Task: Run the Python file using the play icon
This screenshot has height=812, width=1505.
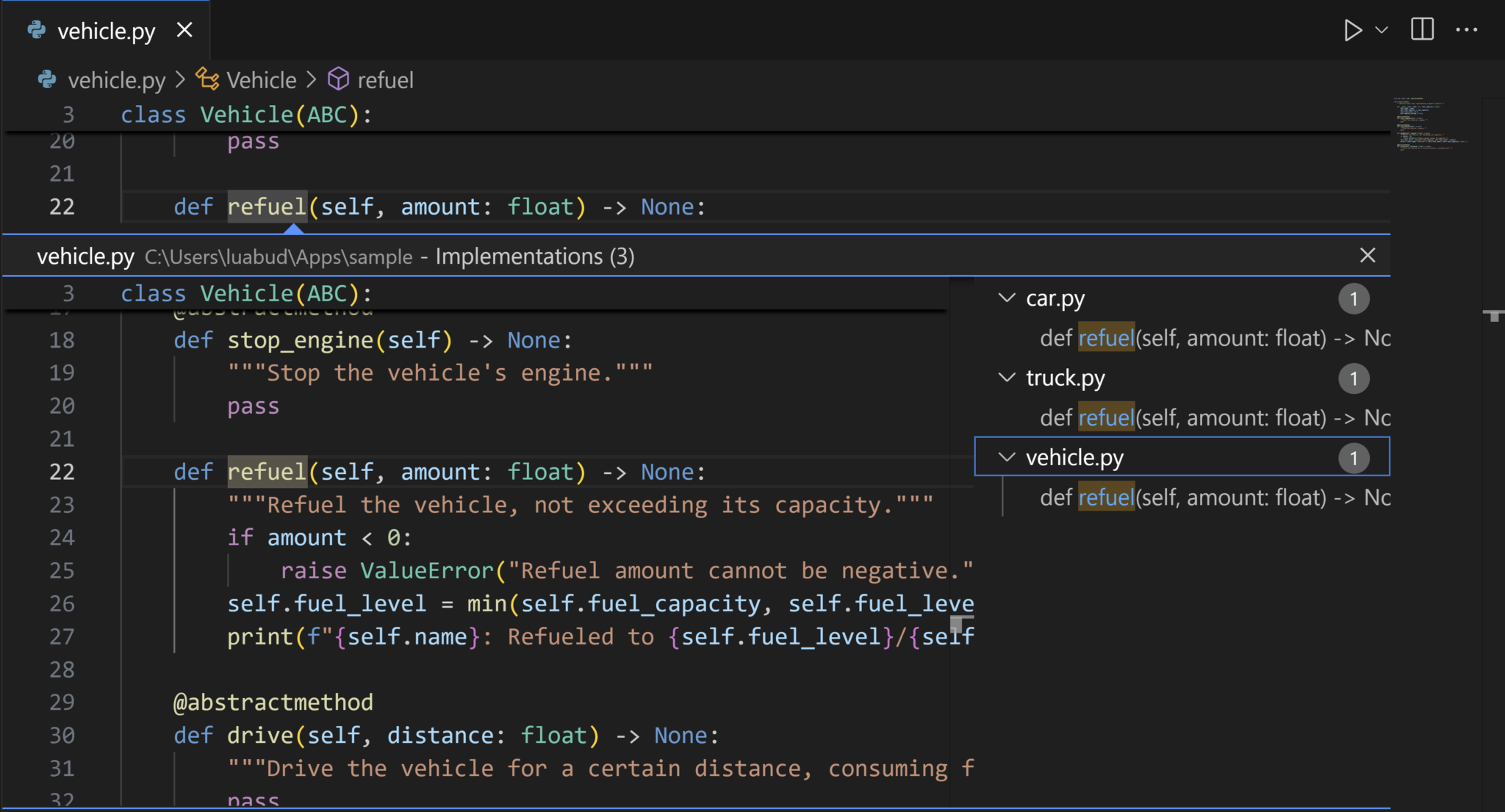Action: [1353, 29]
